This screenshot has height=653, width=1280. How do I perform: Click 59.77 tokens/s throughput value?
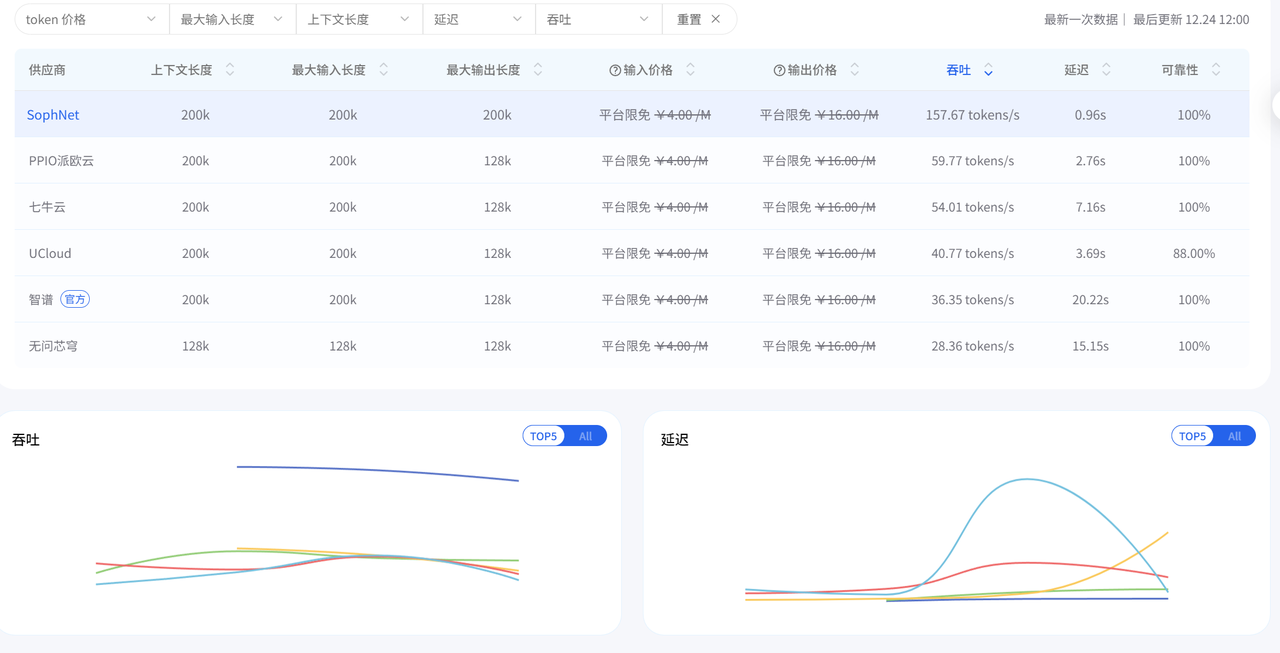pyautogui.click(x=973, y=161)
